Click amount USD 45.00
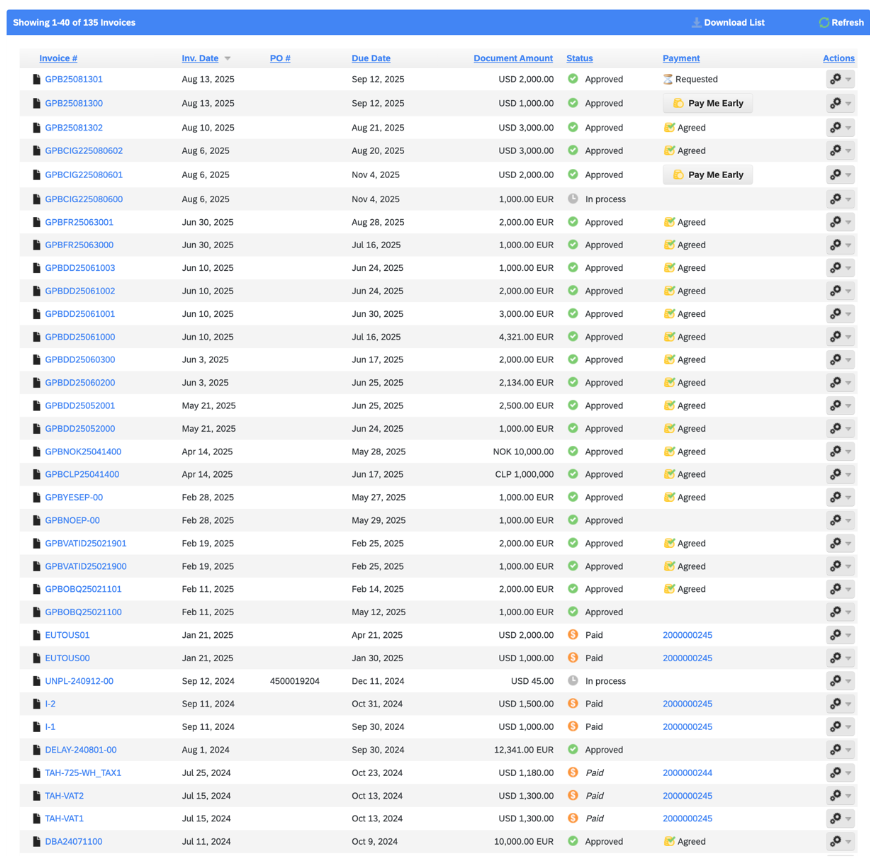870x865 pixels. [x=532, y=681]
